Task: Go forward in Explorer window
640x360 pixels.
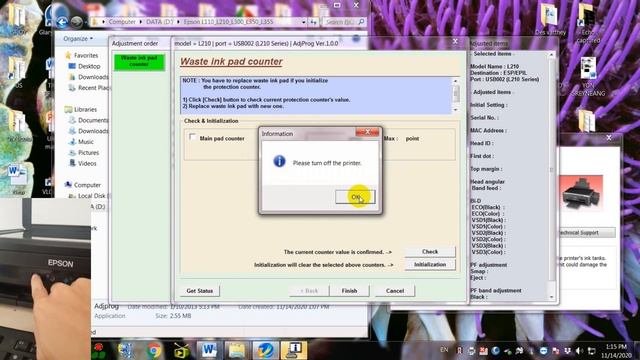Action: tap(76, 22)
